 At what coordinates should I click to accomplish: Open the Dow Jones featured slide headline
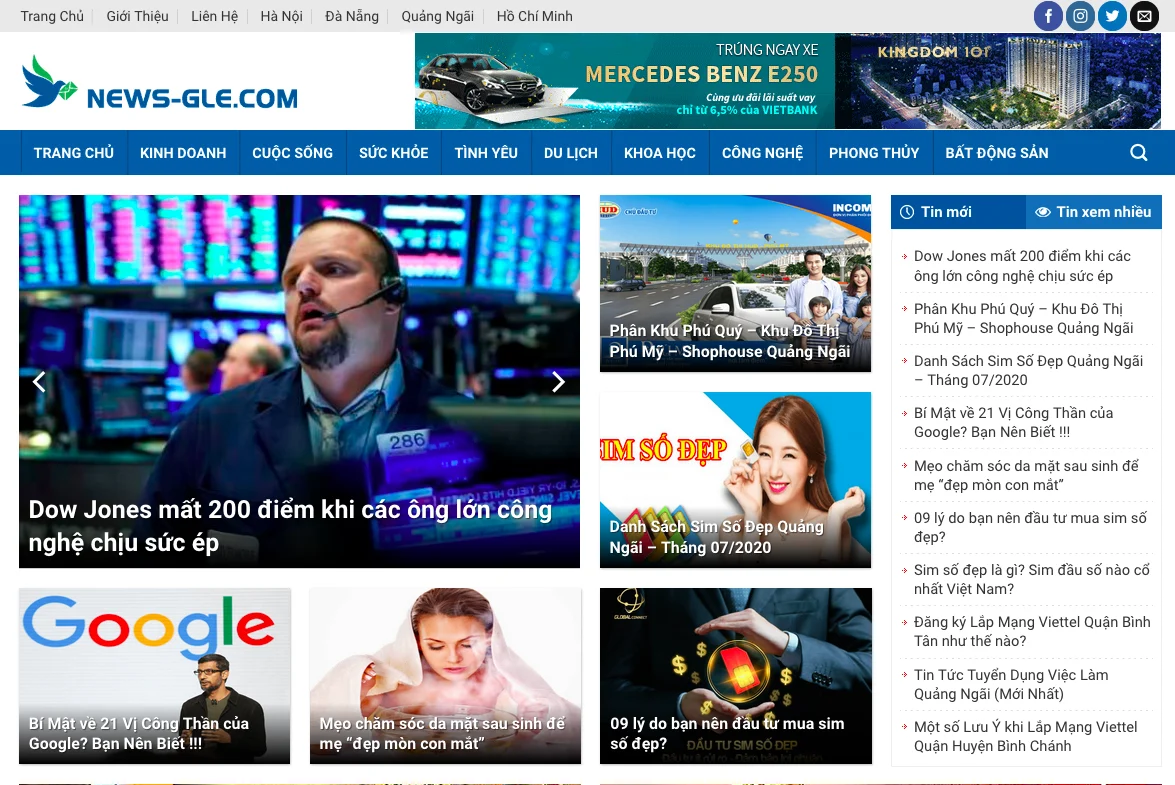[290, 526]
